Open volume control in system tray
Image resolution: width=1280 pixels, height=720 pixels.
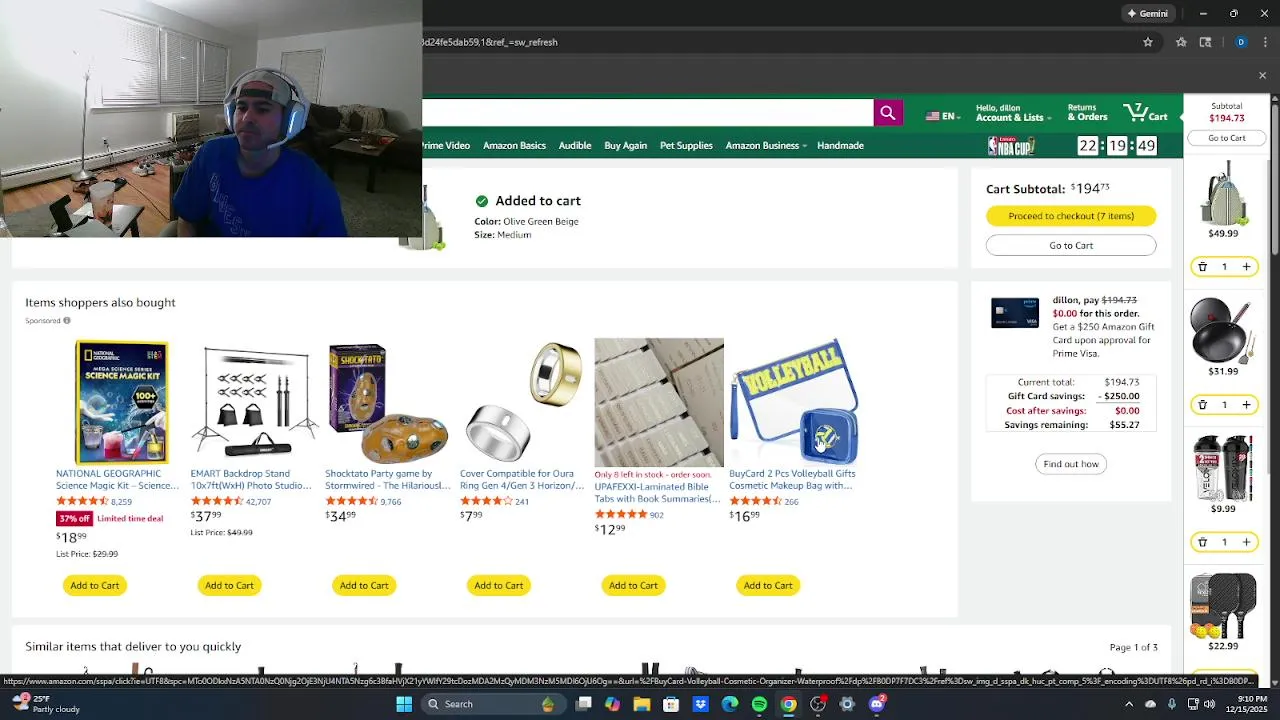tap(1210, 704)
